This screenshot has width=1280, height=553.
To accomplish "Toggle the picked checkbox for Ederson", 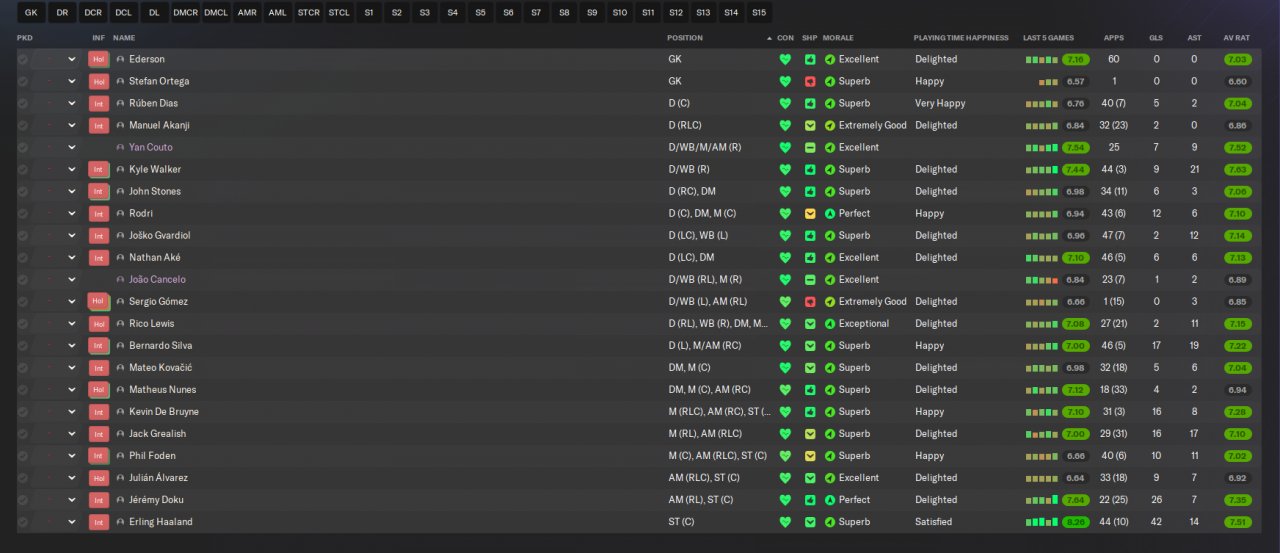I will [23, 59].
